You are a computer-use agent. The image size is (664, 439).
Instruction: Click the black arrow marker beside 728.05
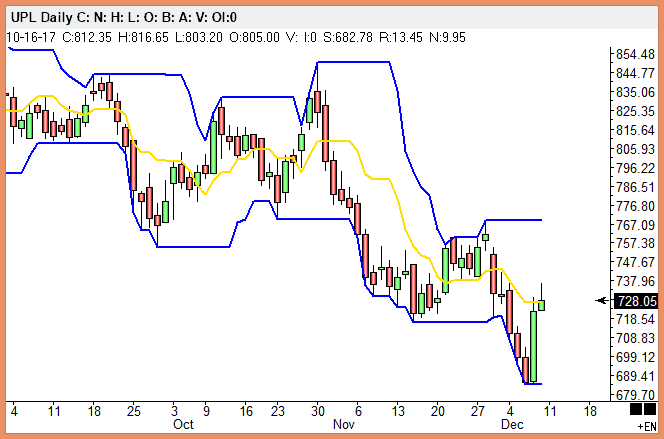(x=603, y=300)
